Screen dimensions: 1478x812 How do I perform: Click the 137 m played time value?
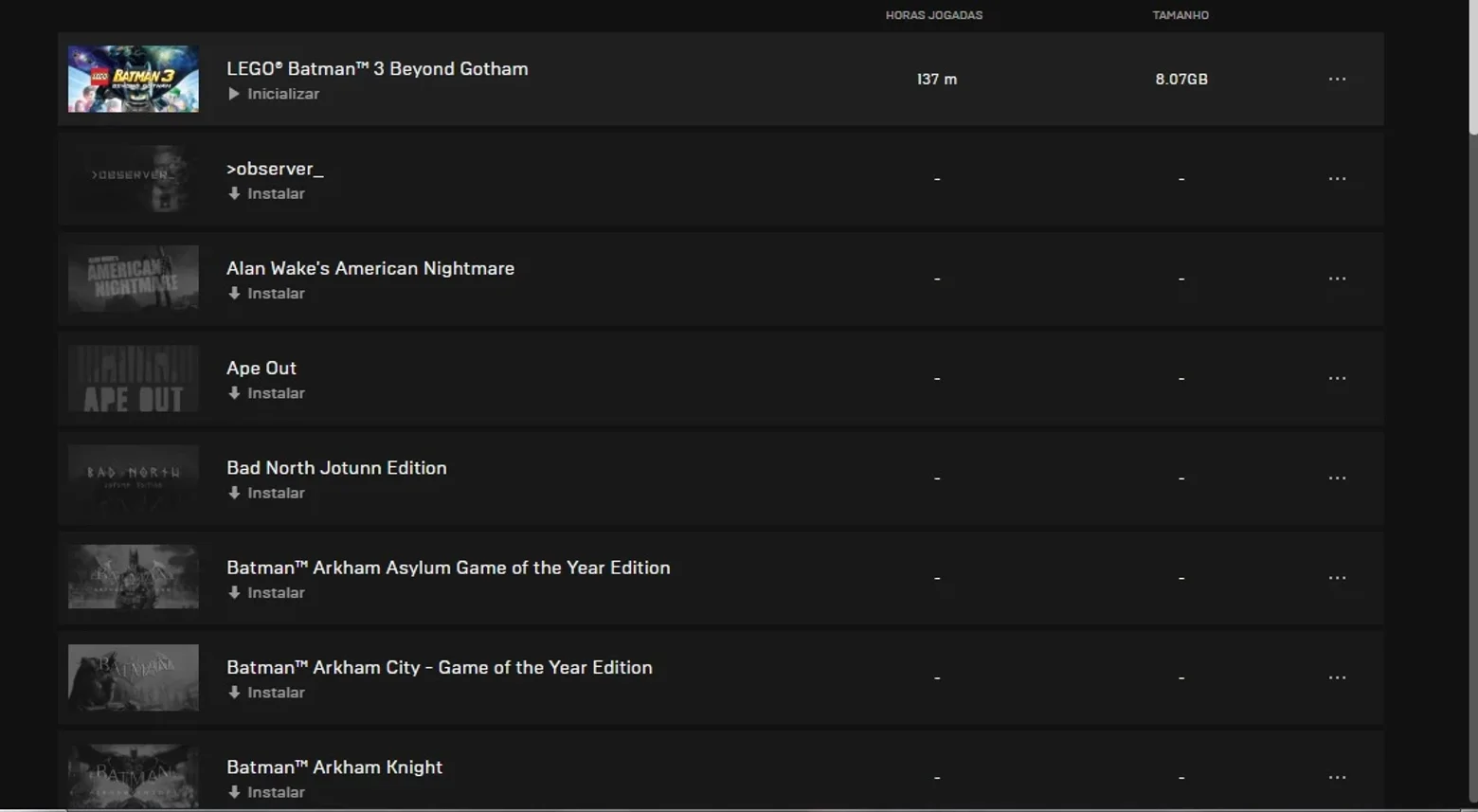click(937, 80)
